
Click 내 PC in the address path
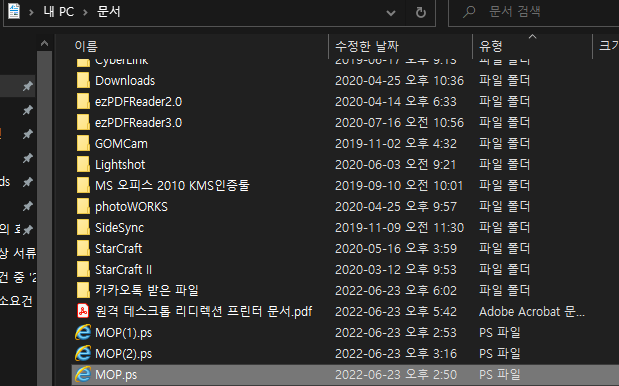tap(59, 12)
